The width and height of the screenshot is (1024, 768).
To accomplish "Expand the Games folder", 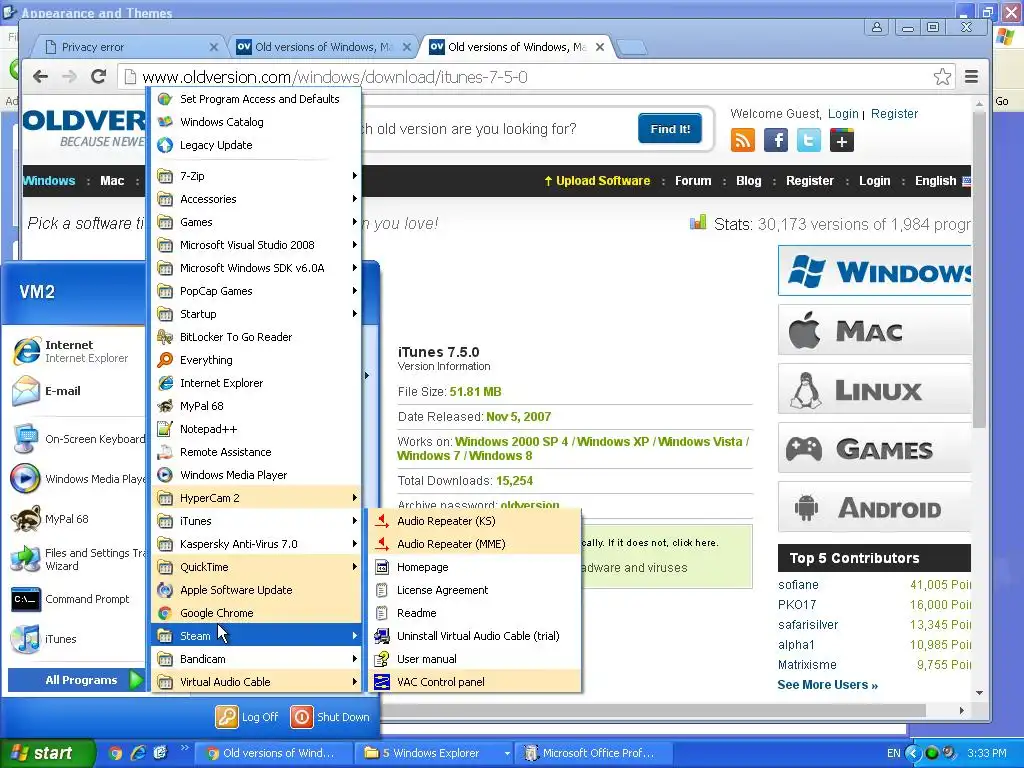I will pyautogui.click(x=256, y=222).
